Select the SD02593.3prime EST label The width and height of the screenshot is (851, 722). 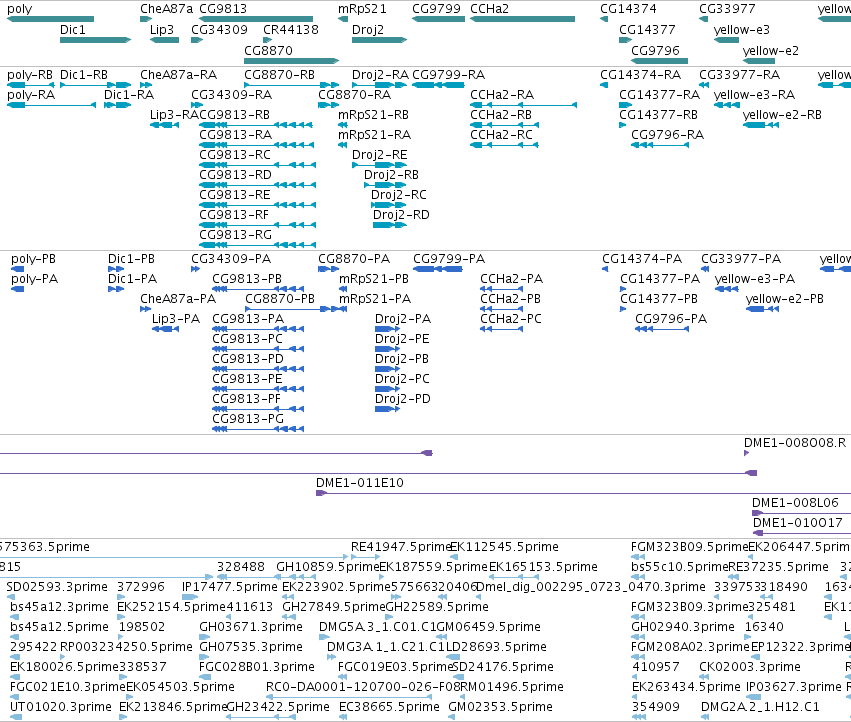click(x=57, y=587)
